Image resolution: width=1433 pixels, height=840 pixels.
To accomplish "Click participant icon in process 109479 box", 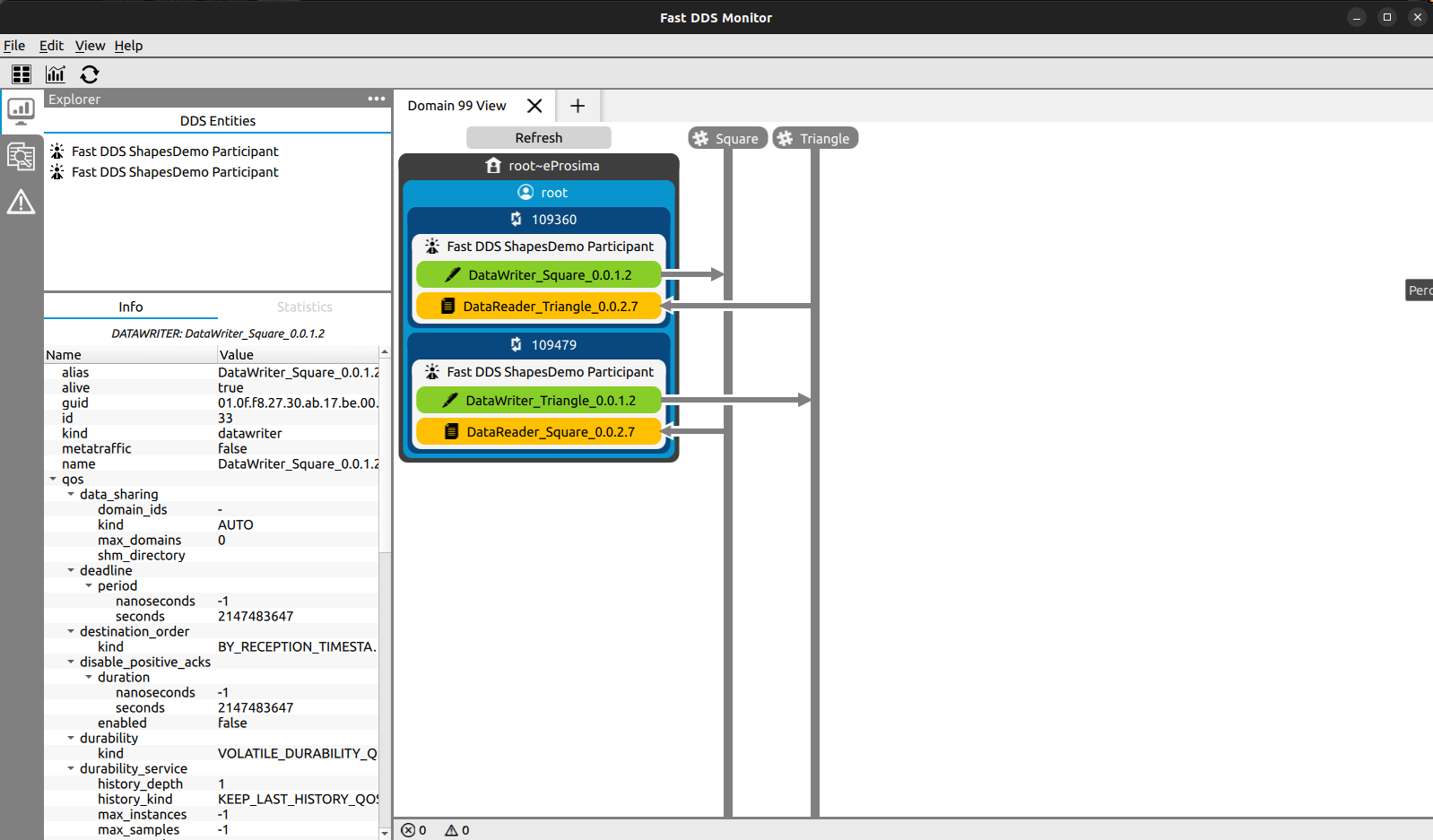I will pos(432,371).
